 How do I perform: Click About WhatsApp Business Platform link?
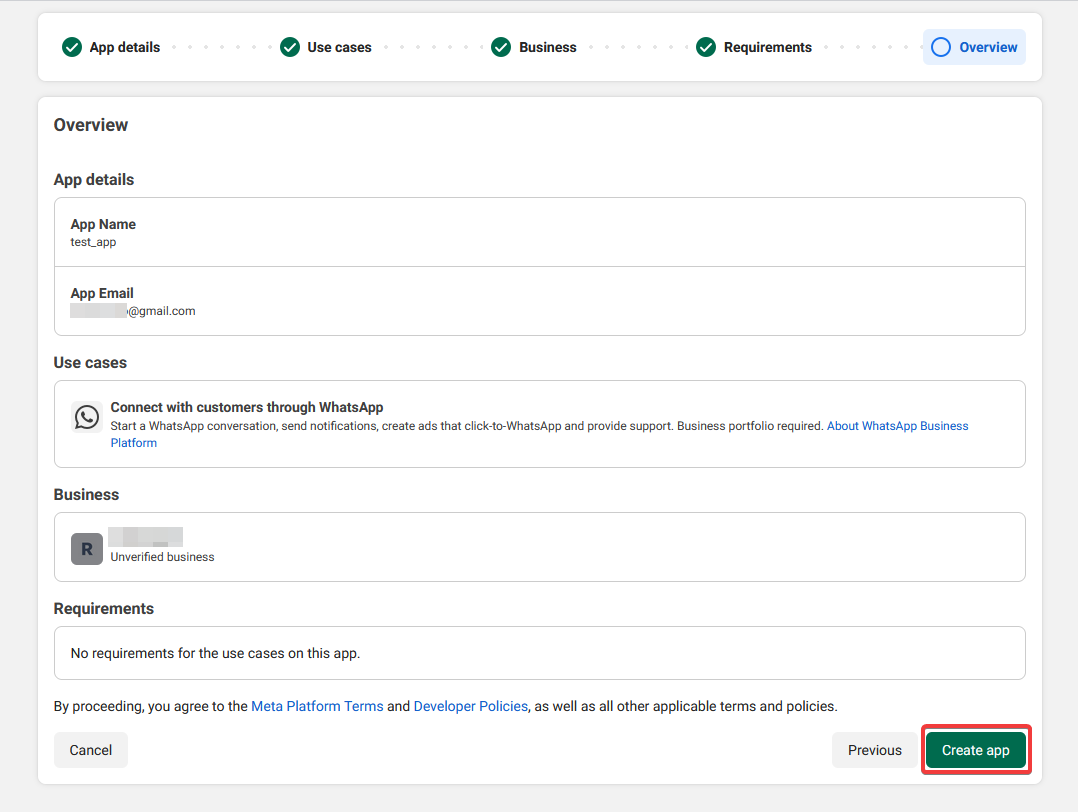point(897,425)
